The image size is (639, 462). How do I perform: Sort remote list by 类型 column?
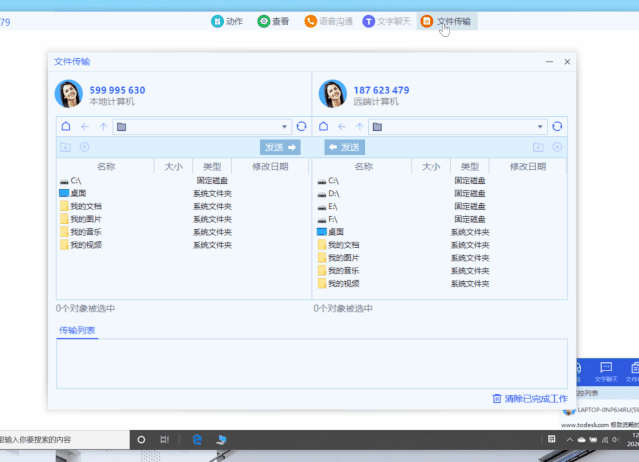pyautogui.click(x=469, y=166)
